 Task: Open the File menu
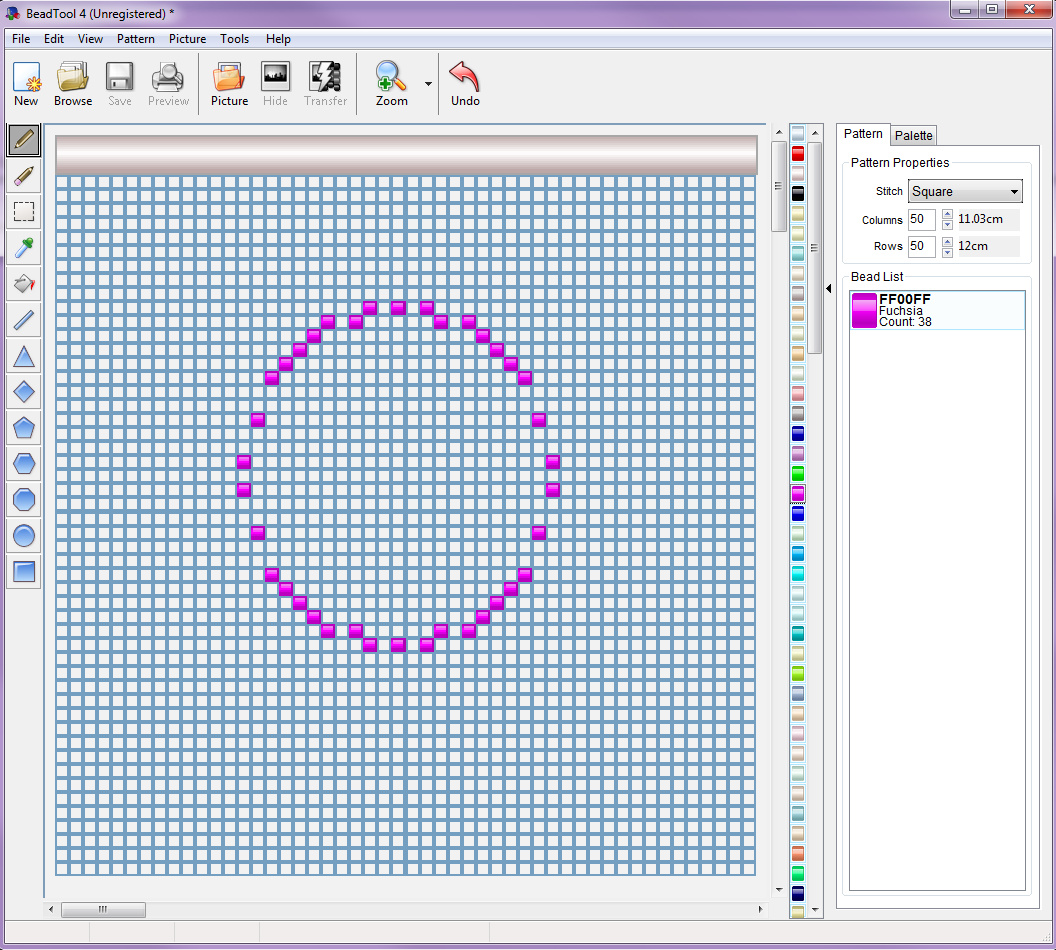tap(21, 39)
